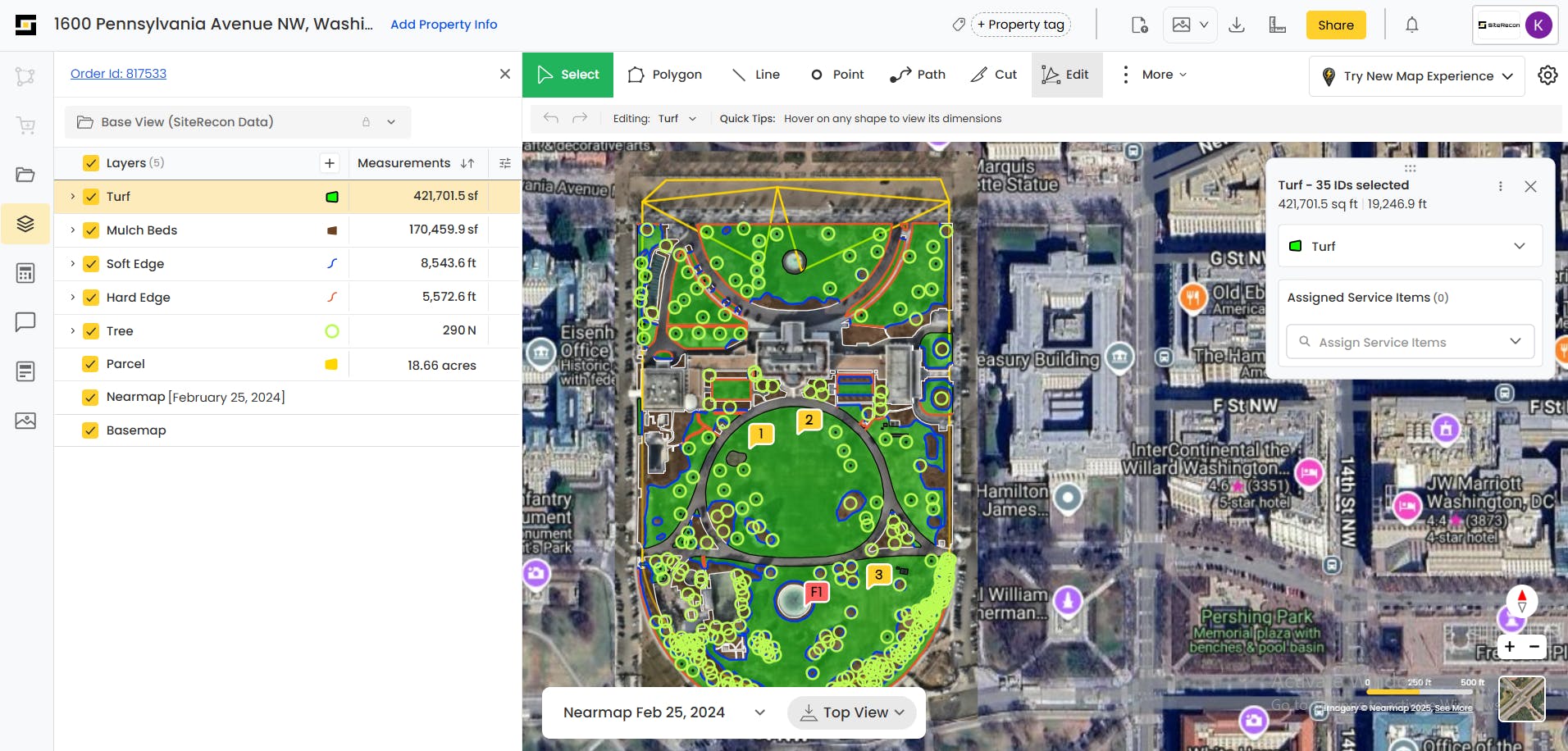This screenshot has height=751, width=1568.
Task: Open Order Id 817533 link
Action: [118, 74]
